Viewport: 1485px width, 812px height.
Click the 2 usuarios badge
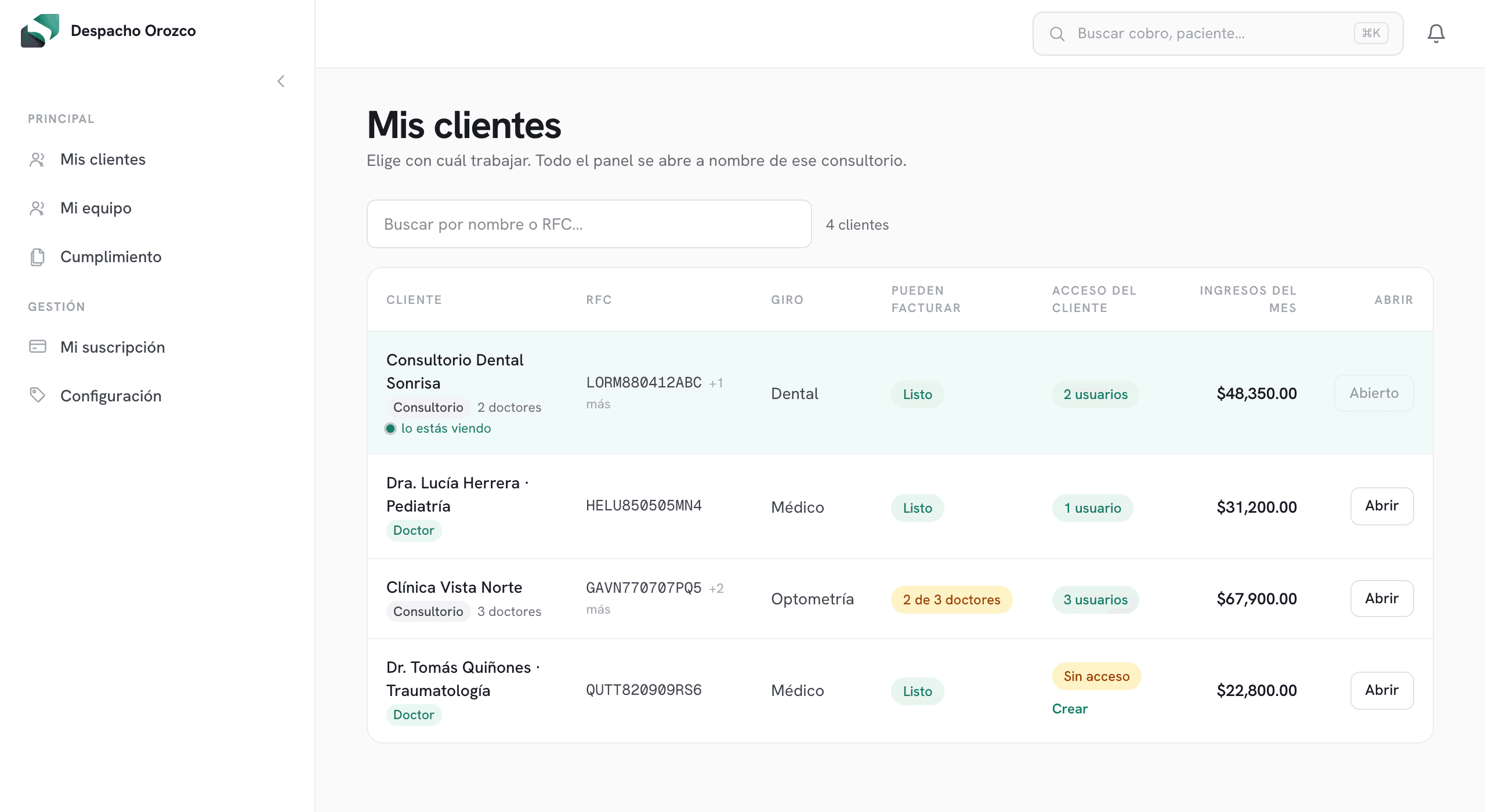pos(1095,394)
